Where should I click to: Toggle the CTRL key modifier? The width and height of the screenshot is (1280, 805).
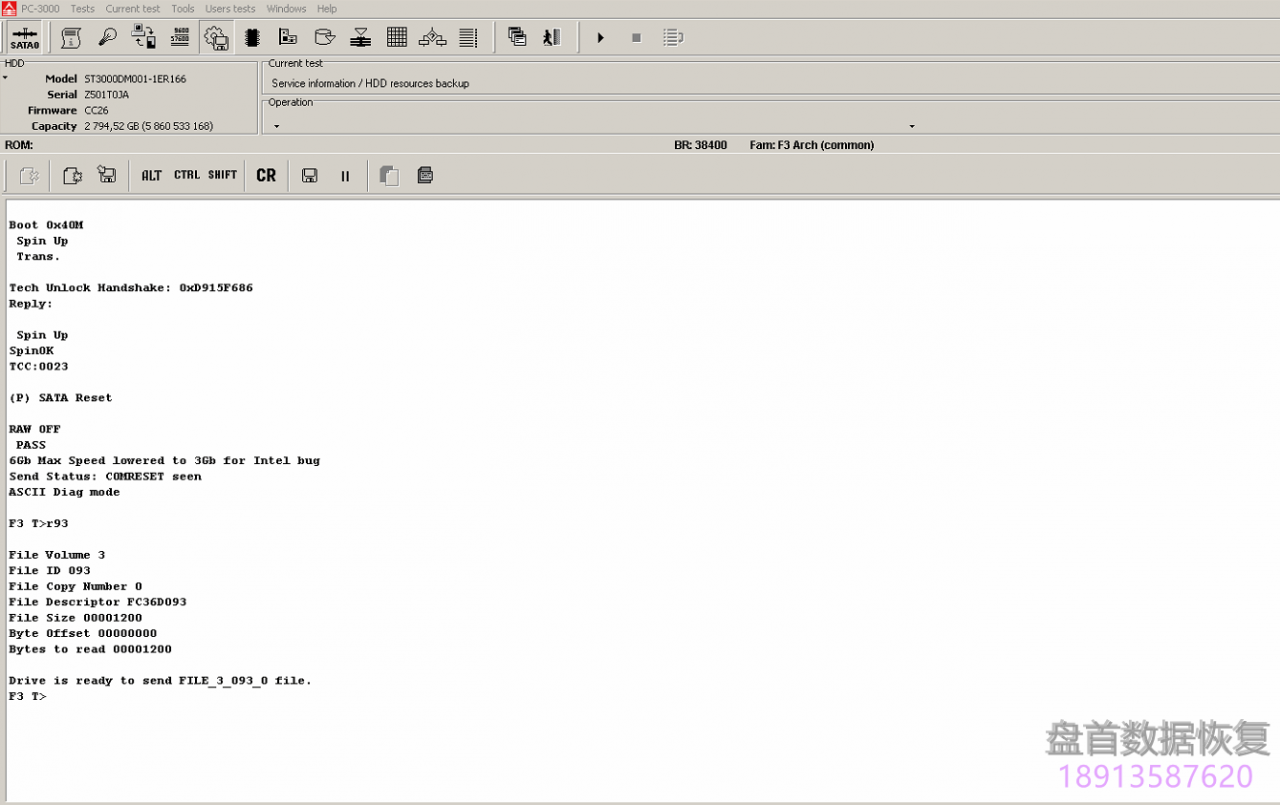pyautogui.click(x=187, y=175)
